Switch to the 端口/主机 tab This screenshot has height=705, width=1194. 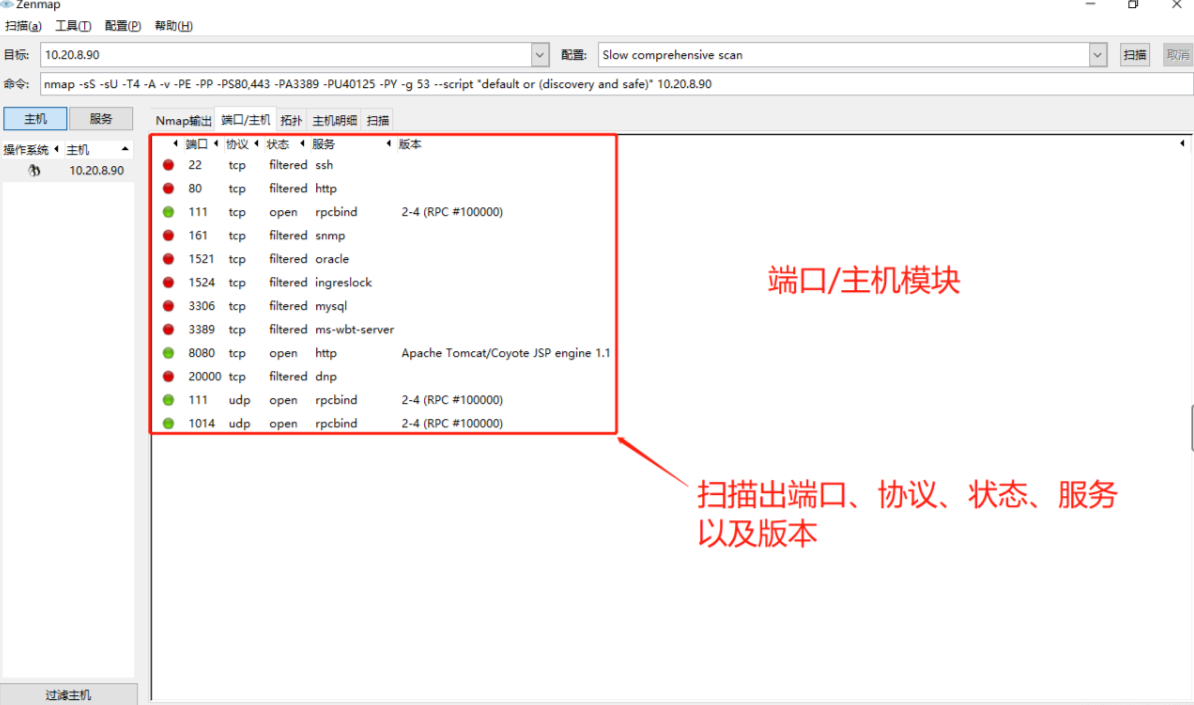coord(245,120)
